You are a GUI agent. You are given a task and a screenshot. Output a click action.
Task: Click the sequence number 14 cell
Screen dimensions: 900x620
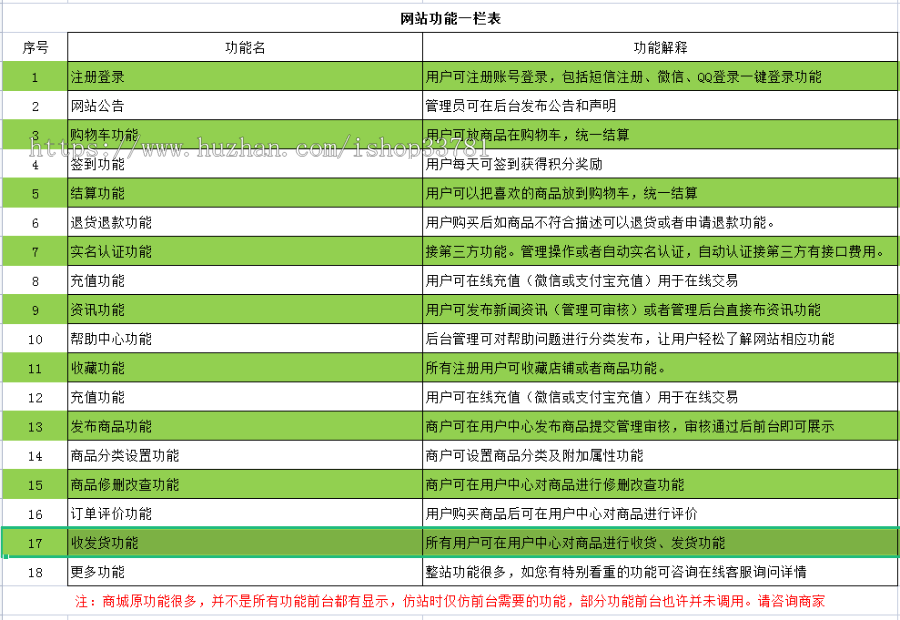tap(35, 456)
